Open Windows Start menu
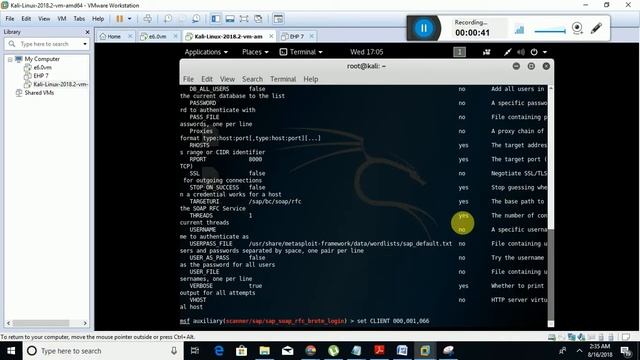The image size is (640, 360). coord(11,351)
